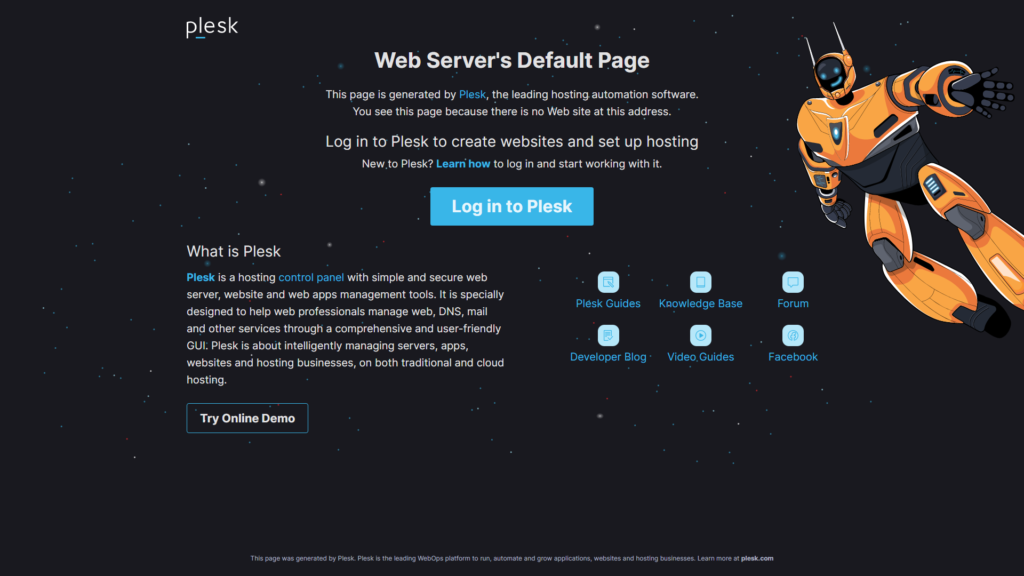
Task: Click the Video Guides play icon
Action: (700, 336)
